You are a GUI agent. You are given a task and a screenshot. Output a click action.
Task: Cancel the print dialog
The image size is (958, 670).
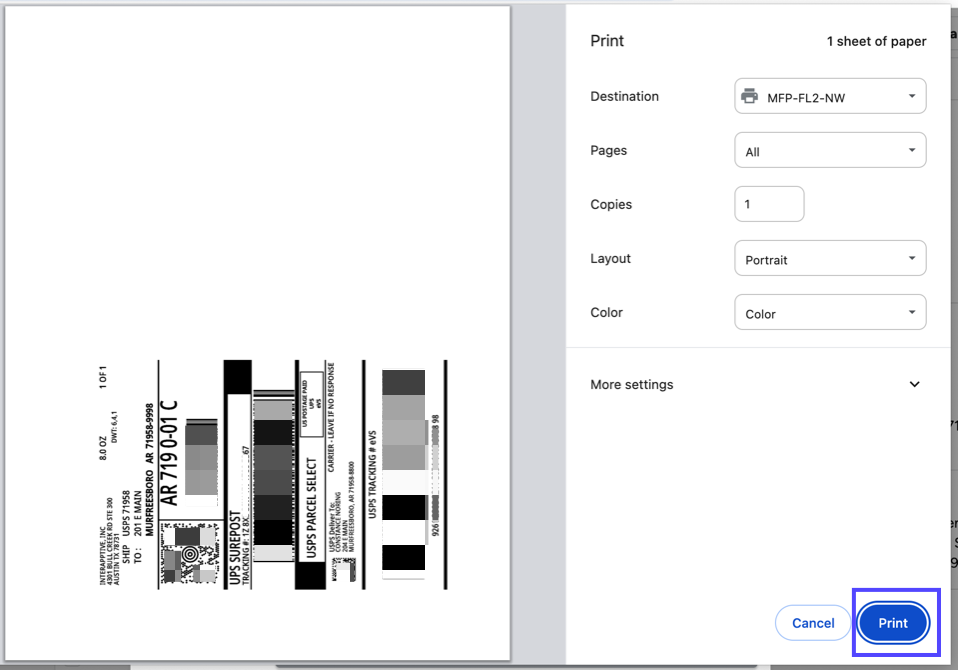(813, 622)
